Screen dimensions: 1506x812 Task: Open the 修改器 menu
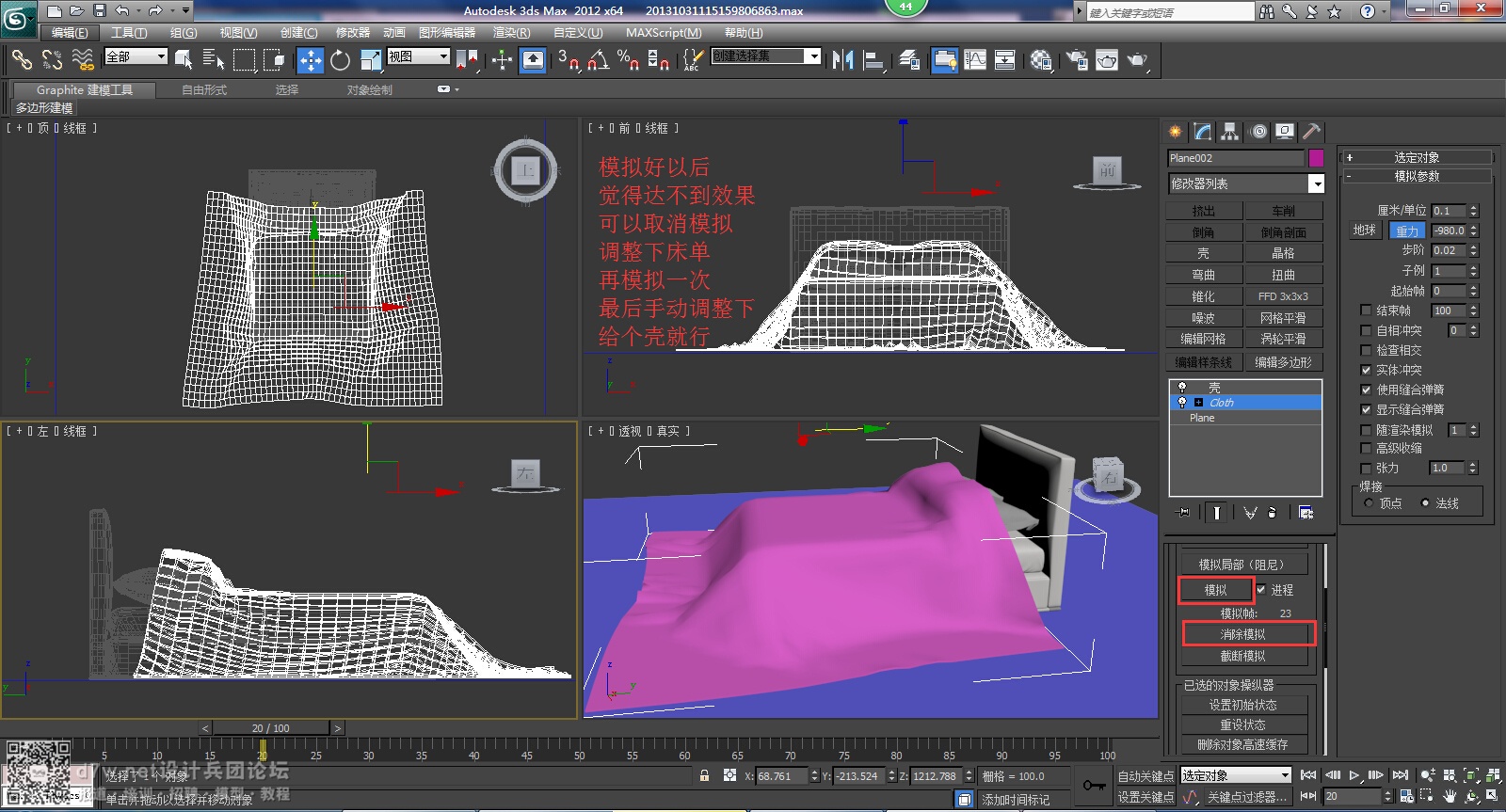[x=353, y=33]
